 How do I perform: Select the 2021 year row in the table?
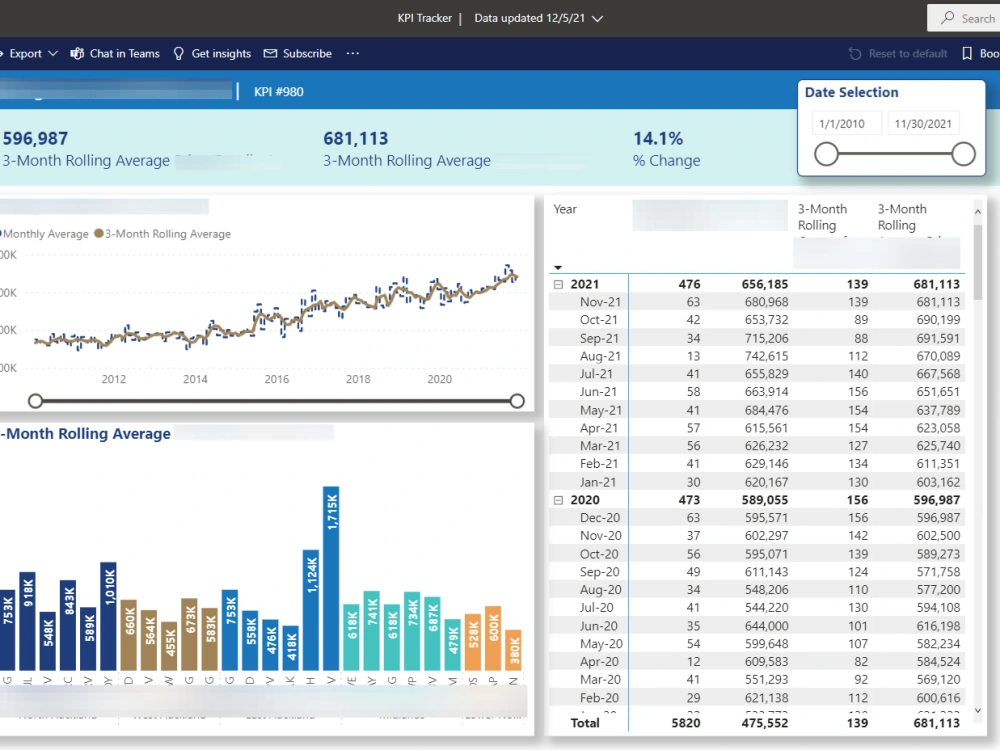(x=587, y=283)
